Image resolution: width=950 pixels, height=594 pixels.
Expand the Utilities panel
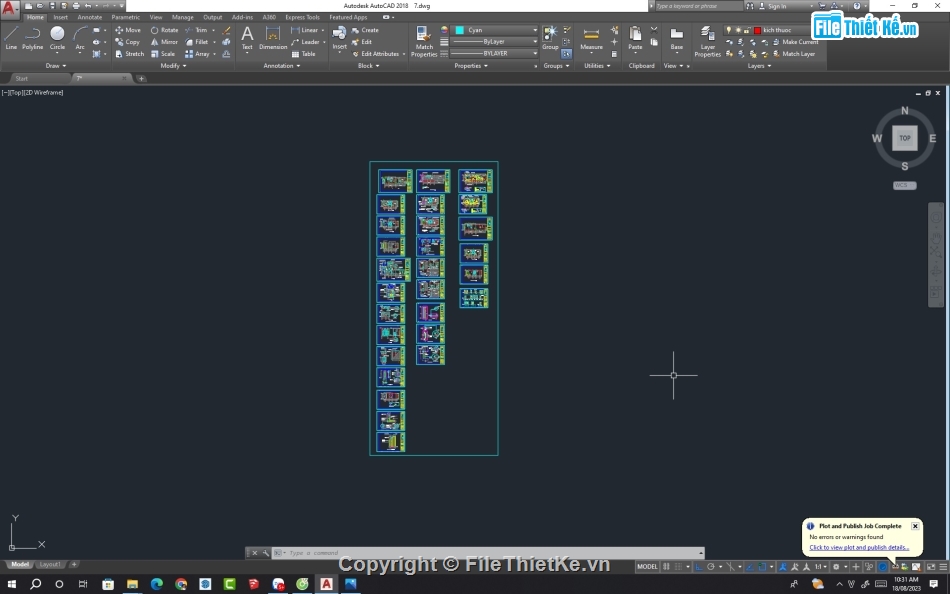coord(597,65)
